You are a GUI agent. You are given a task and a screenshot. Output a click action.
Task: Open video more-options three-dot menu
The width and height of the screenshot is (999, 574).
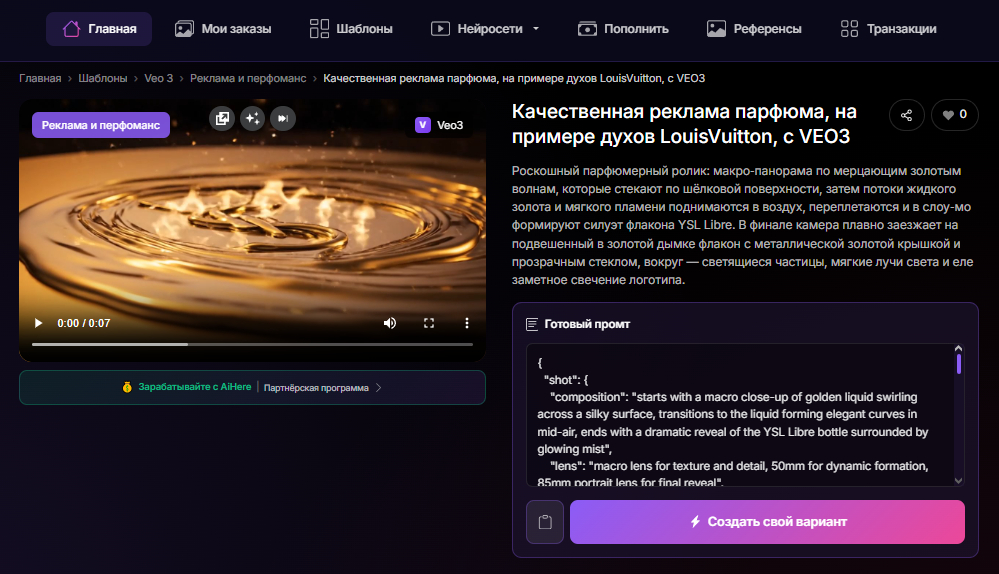(x=466, y=323)
